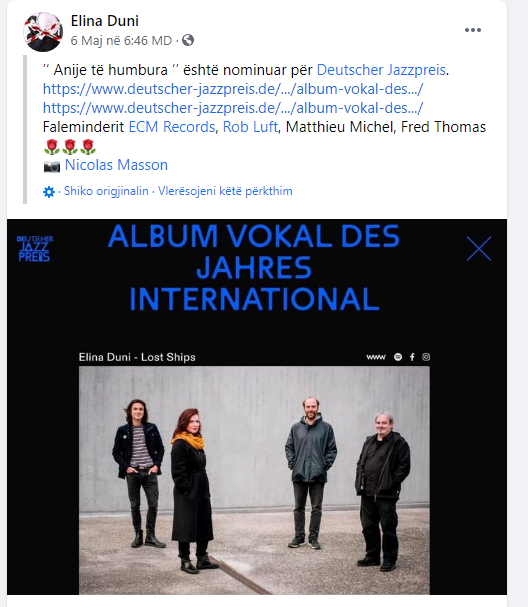Viewport: 528px width, 607px height.
Task: Open the Rob Luft tagged profile
Action: [250, 127]
